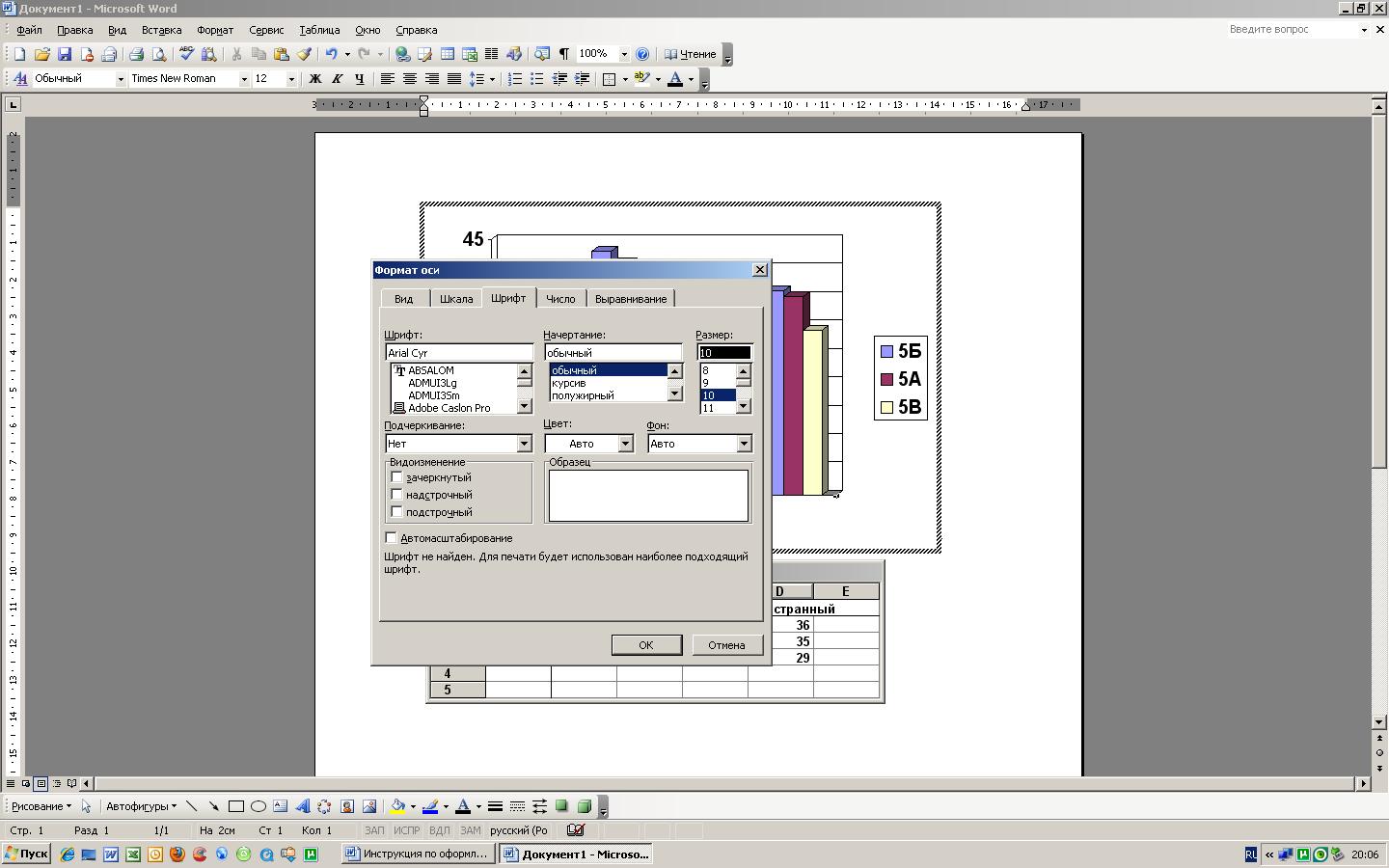The image size is (1389, 868).
Task: Undo the last action
Action: pos(331,55)
